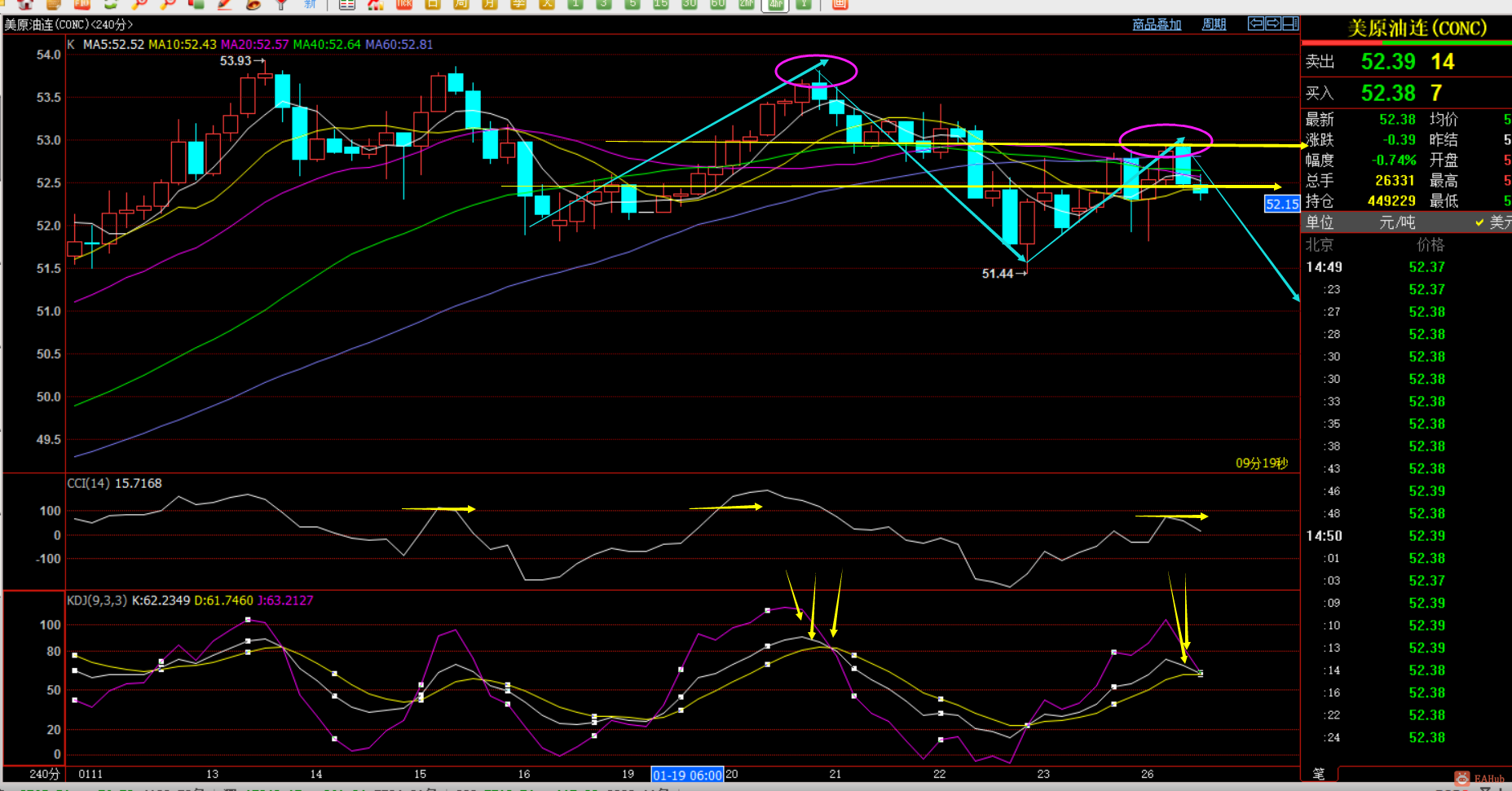The width and height of the screenshot is (1512, 791).
Task: Click the 54.0 price axis label
Action: (x=49, y=55)
